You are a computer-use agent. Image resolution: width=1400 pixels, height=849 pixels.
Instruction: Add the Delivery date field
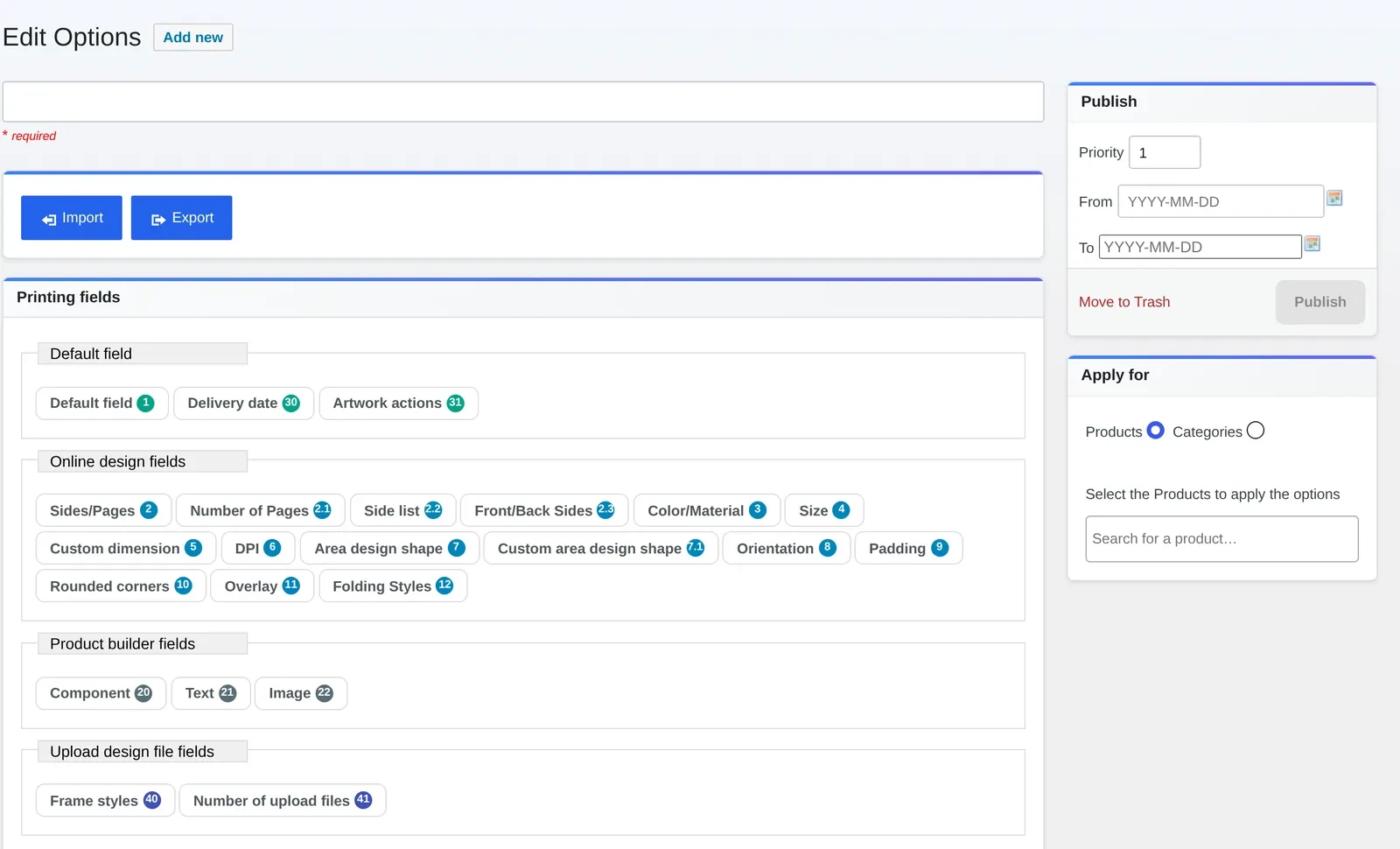(243, 403)
